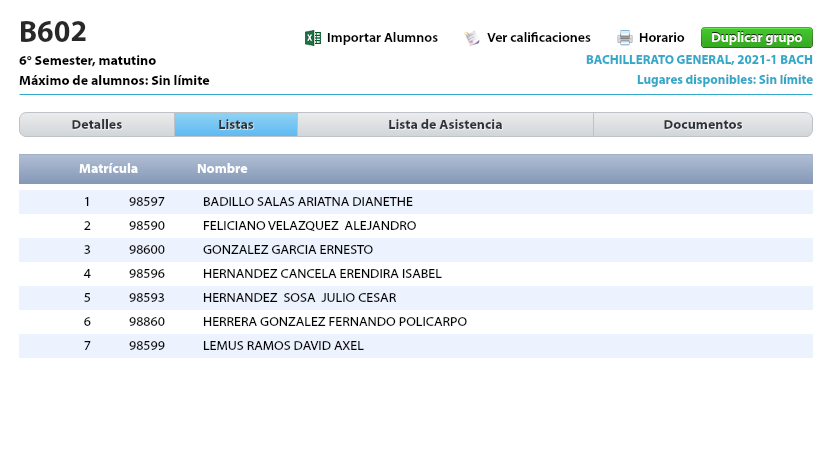Open Ver calificaciones link
The image size is (832, 449).
(538, 38)
